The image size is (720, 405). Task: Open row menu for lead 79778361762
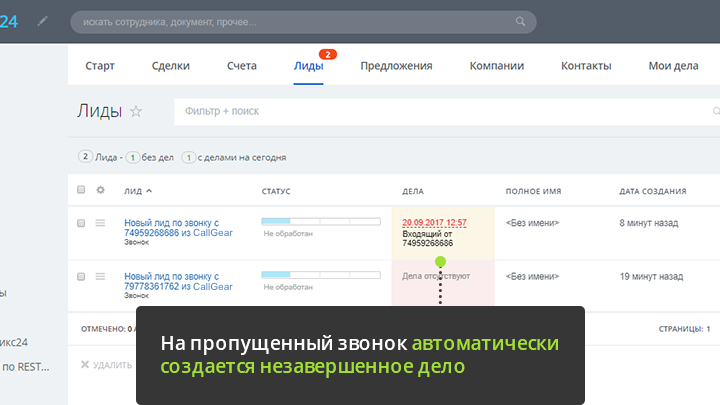tap(100, 276)
